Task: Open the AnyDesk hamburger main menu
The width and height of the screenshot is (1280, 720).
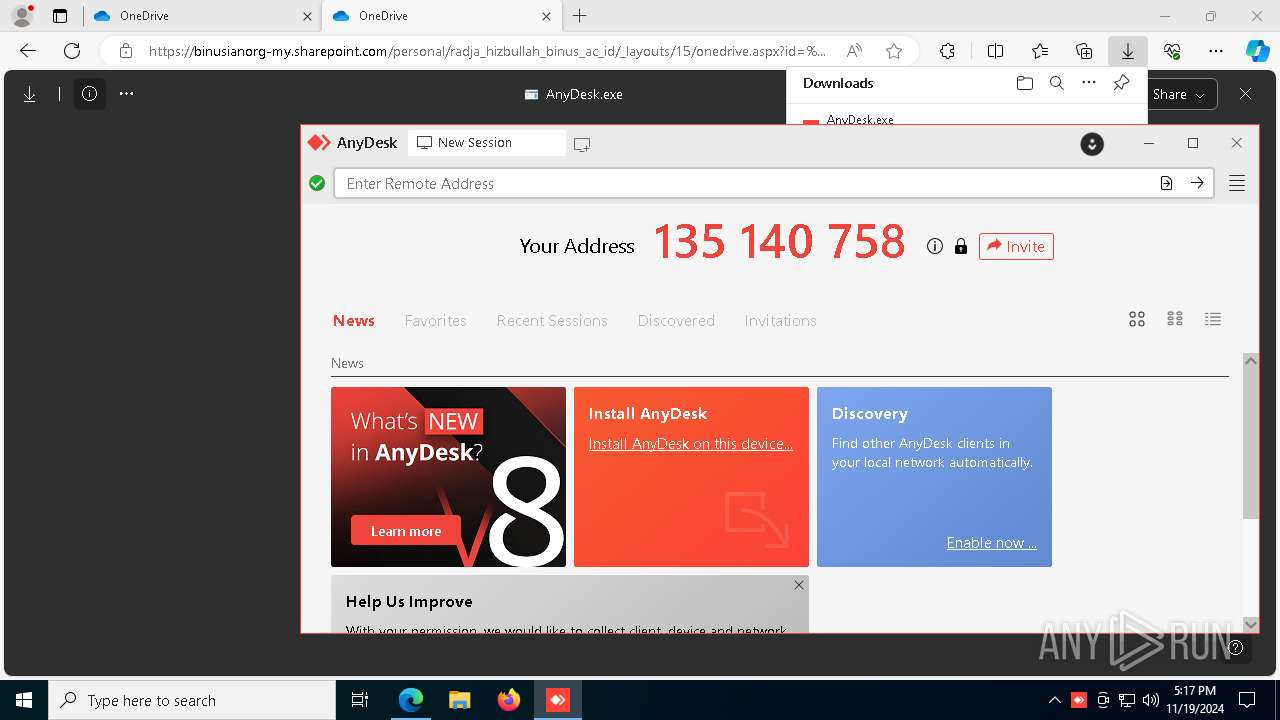Action: pyautogui.click(x=1237, y=183)
